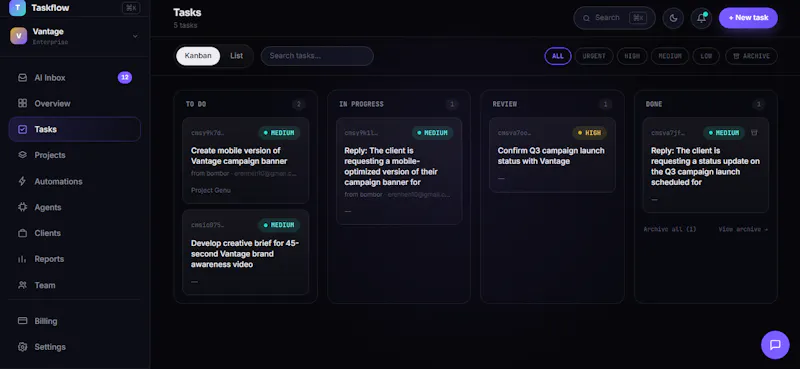Open the Settings label in the sidebar
Viewport: 800px width, 369px height.
click(x=50, y=347)
